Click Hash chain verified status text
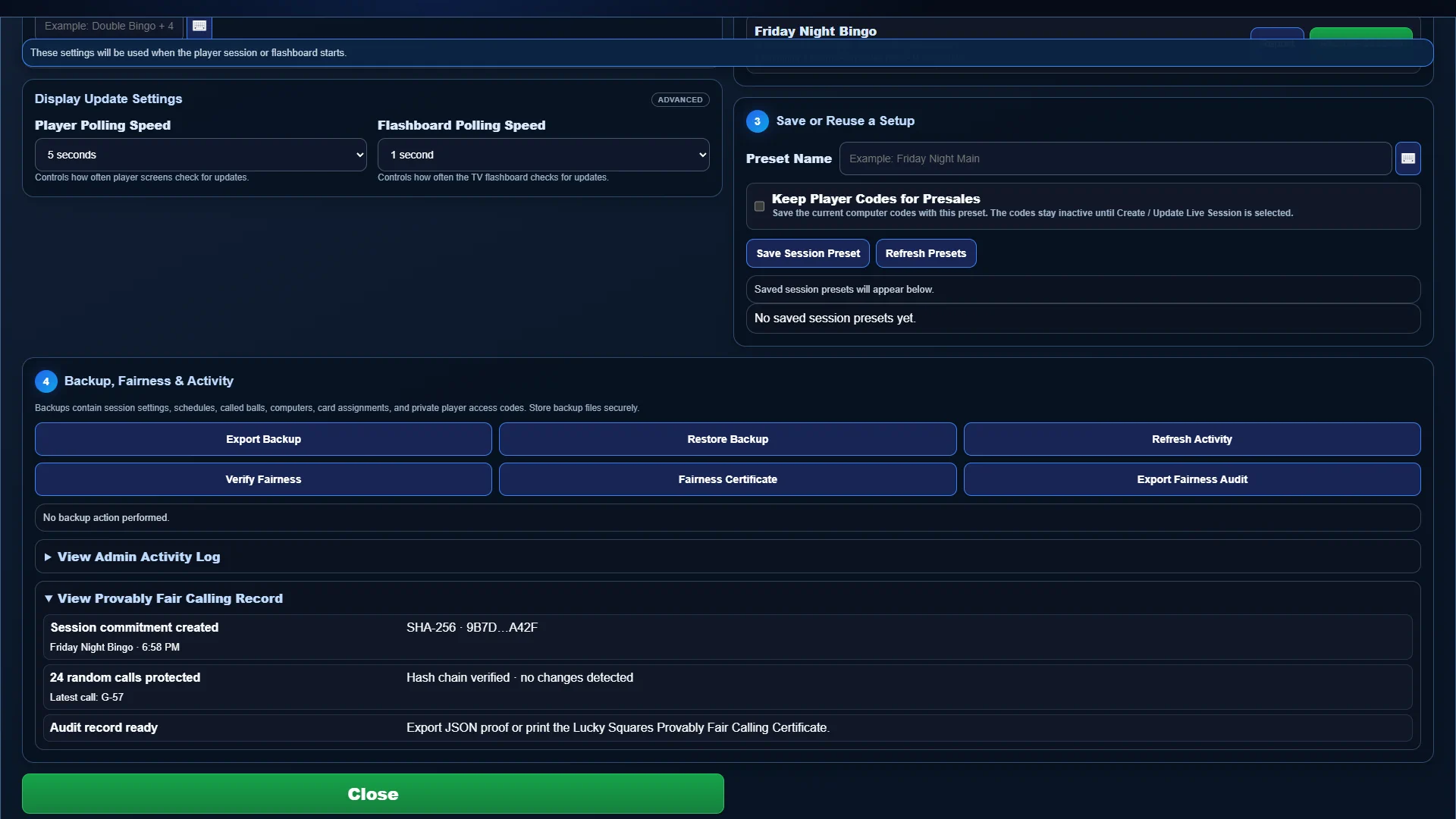Viewport: 1456px width, 819px height. [519, 677]
